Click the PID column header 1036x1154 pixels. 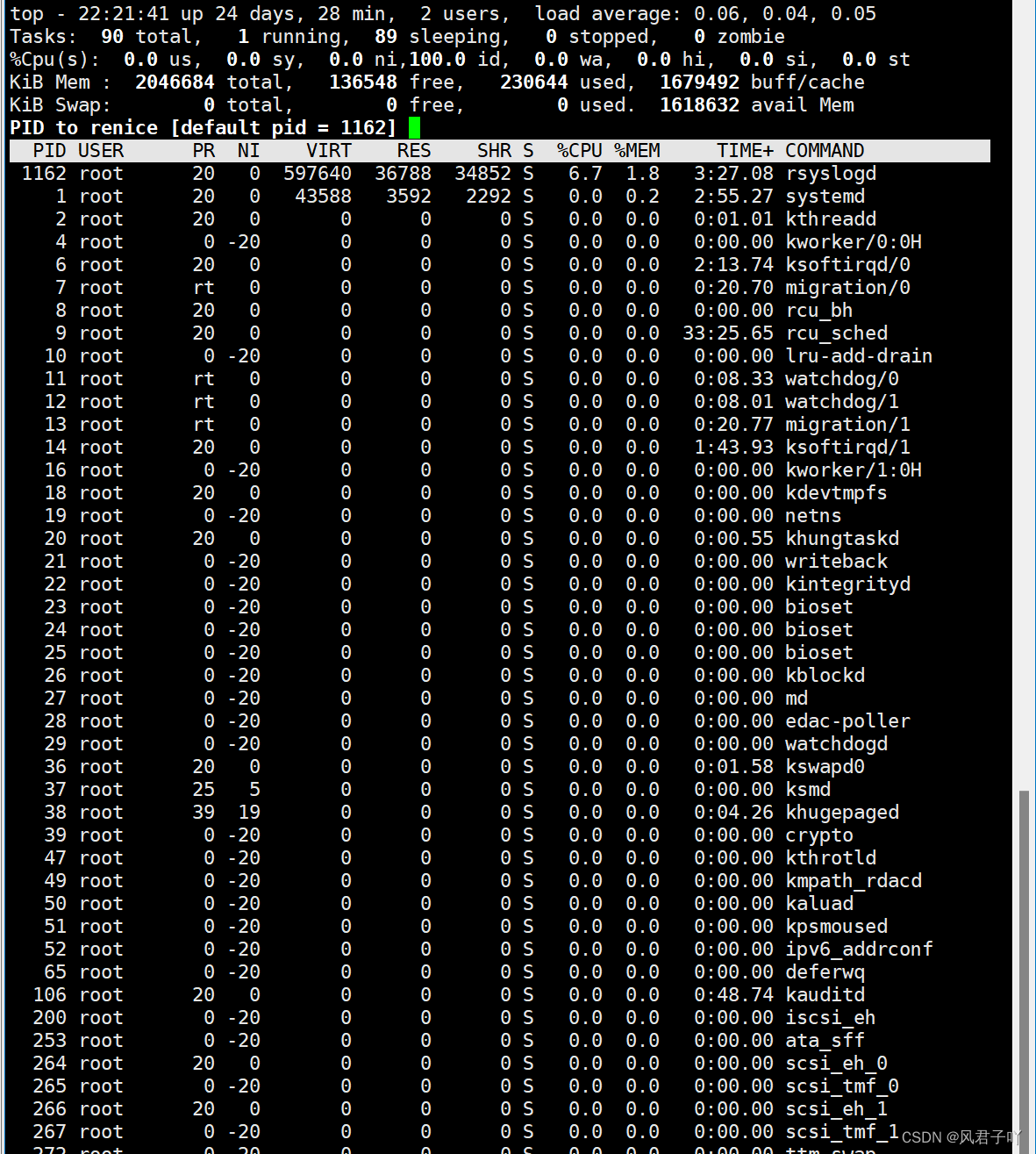49,150
